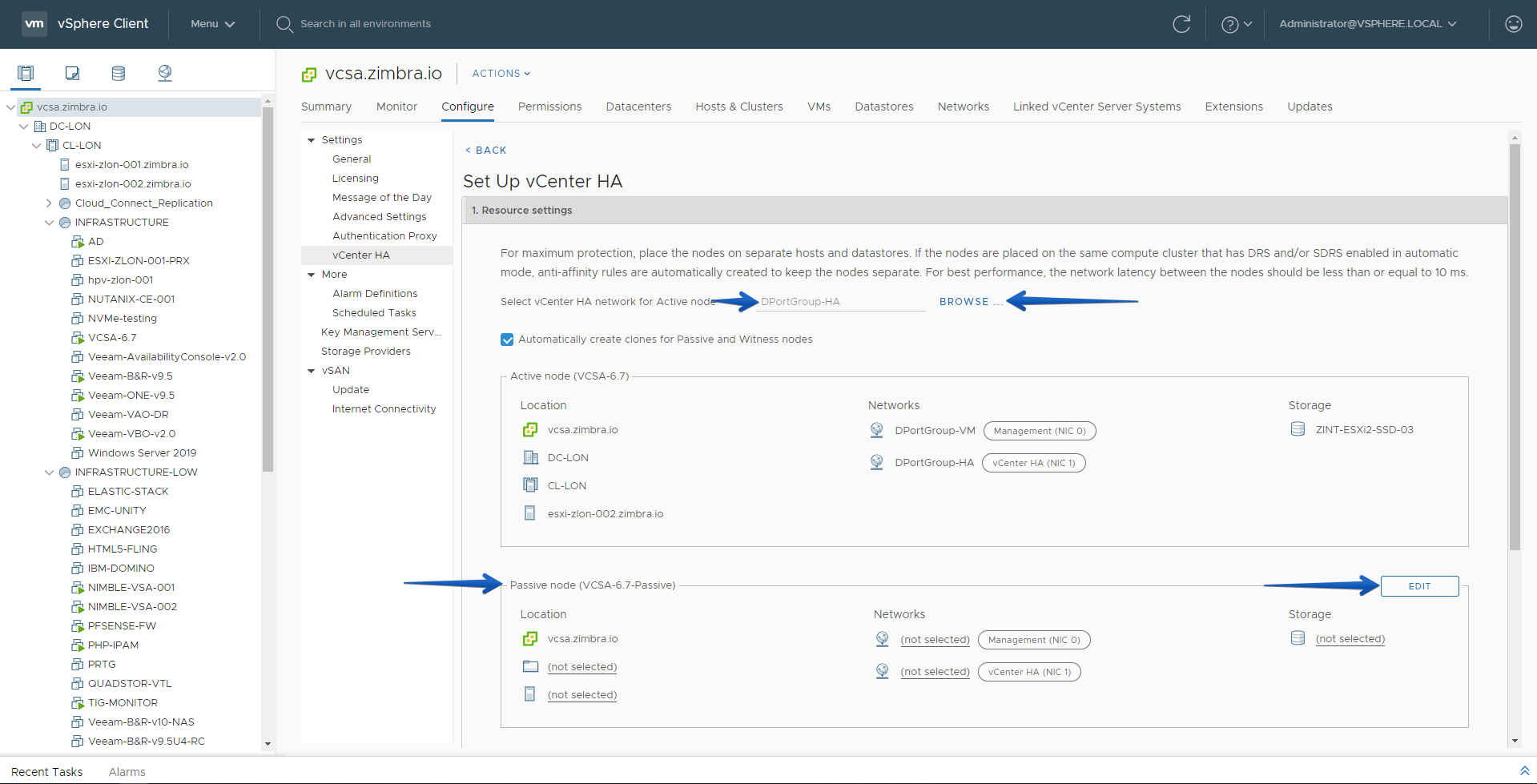The width and height of the screenshot is (1537, 784).
Task: Open the help question mark menu
Action: [1236, 25]
